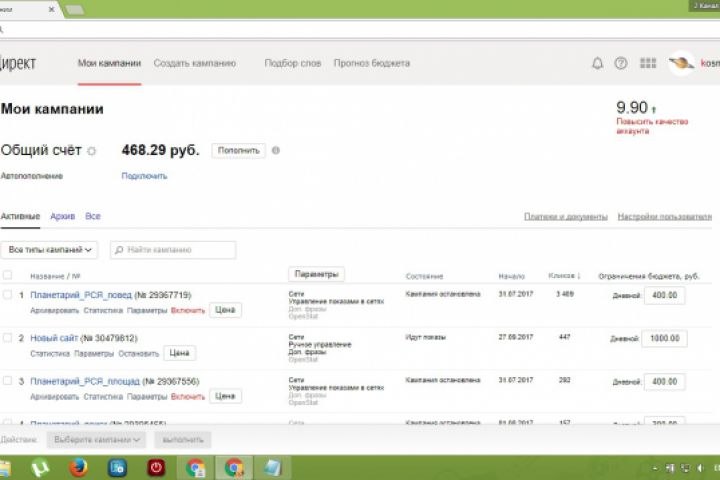Screen dimensions: 720x480
Task: Click the magnifier icon in campaign search
Action: [119, 250]
